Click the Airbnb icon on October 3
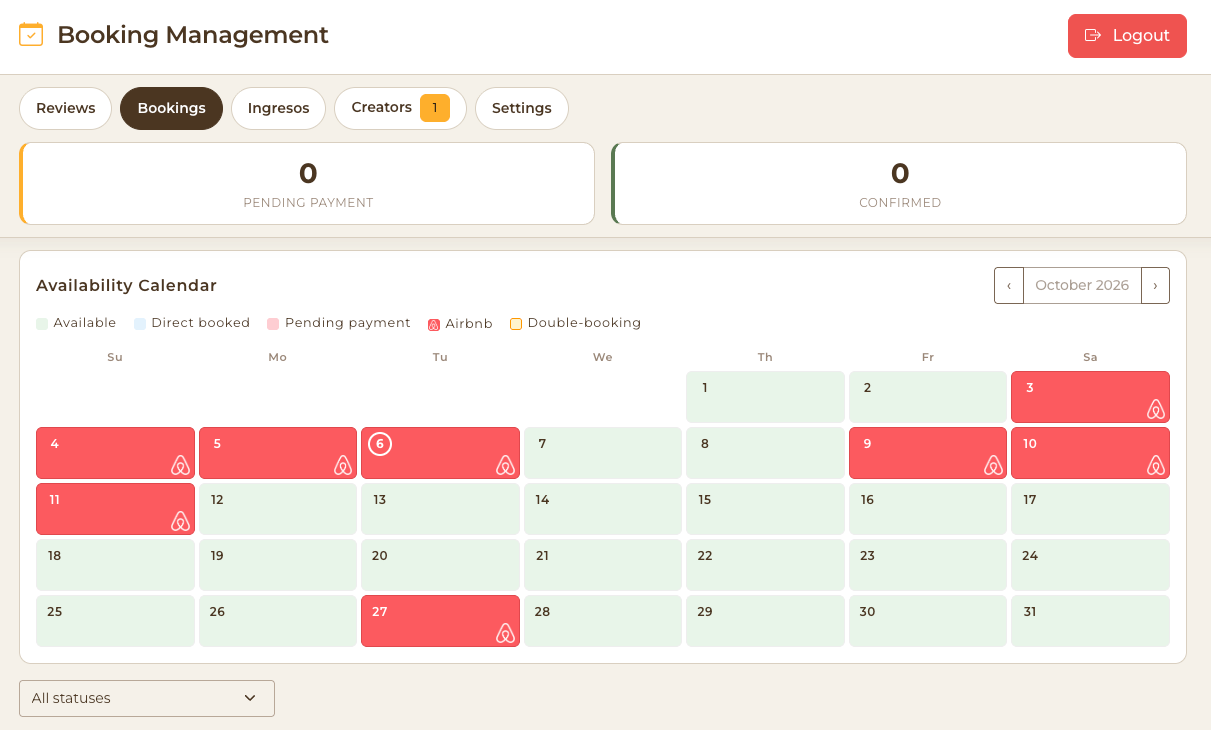The height and width of the screenshot is (730, 1211). tap(1155, 409)
